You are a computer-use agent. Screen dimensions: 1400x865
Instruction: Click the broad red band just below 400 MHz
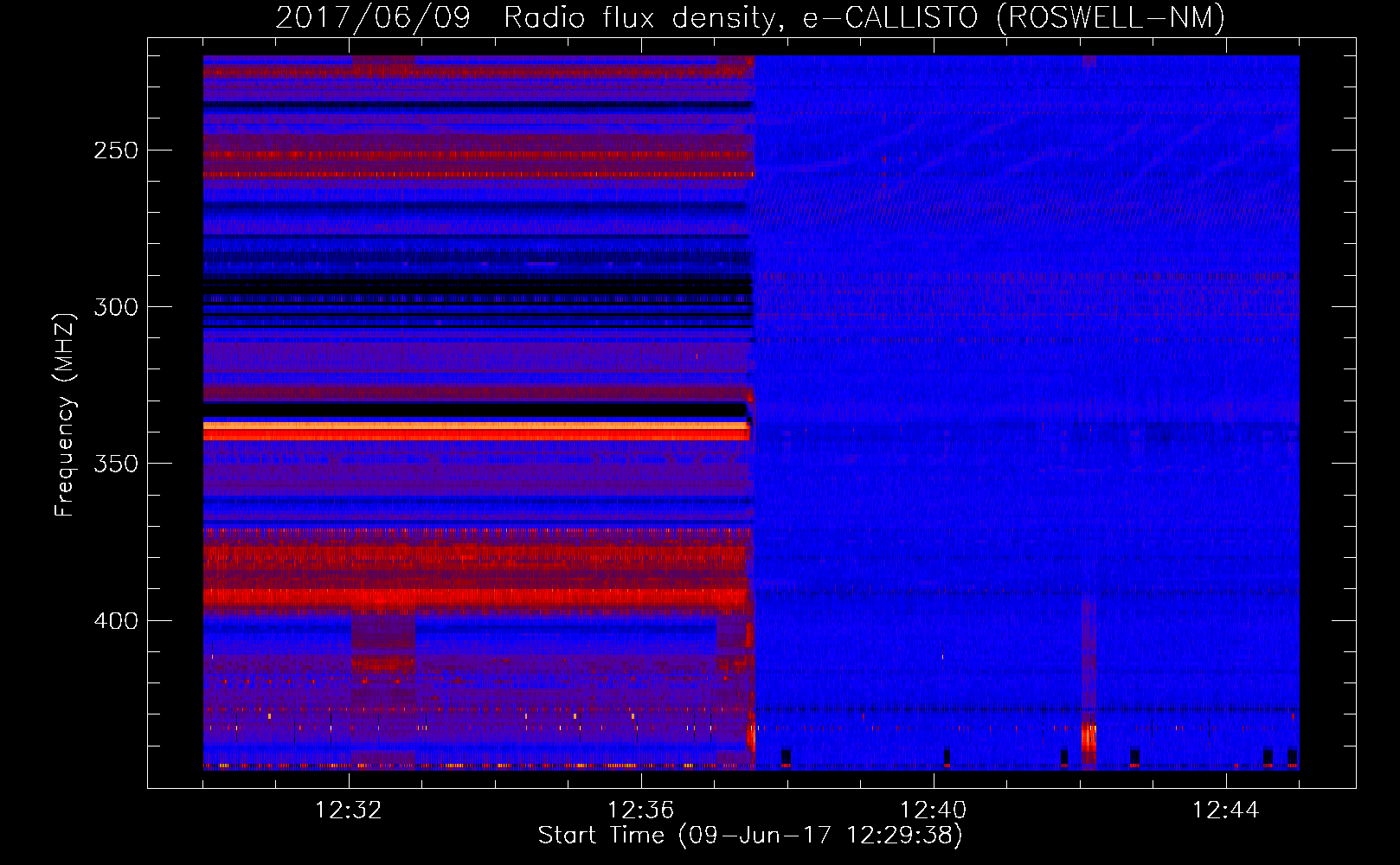click(476, 599)
